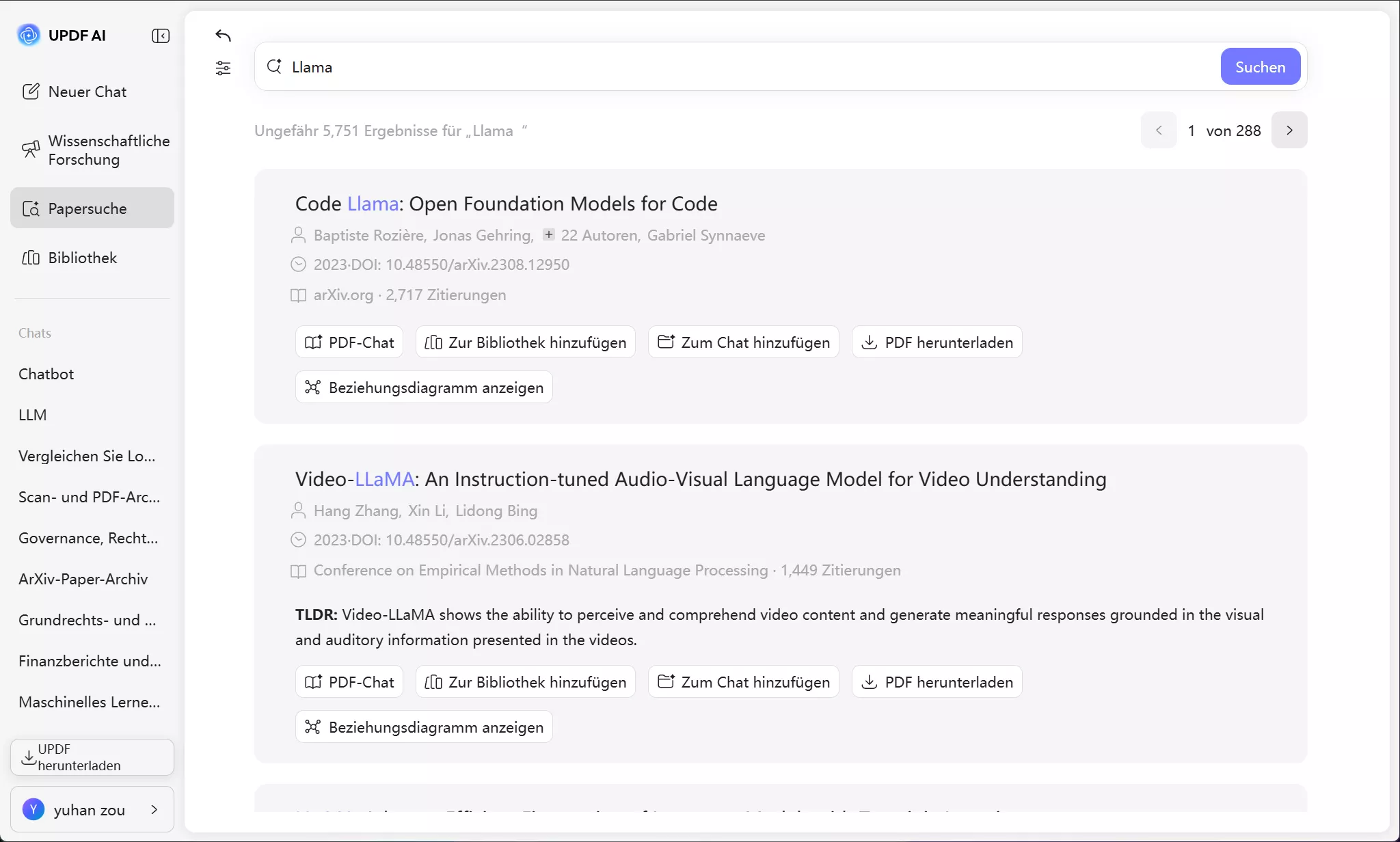Open the Bibliothek section
1400x842 pixels.
83,258
